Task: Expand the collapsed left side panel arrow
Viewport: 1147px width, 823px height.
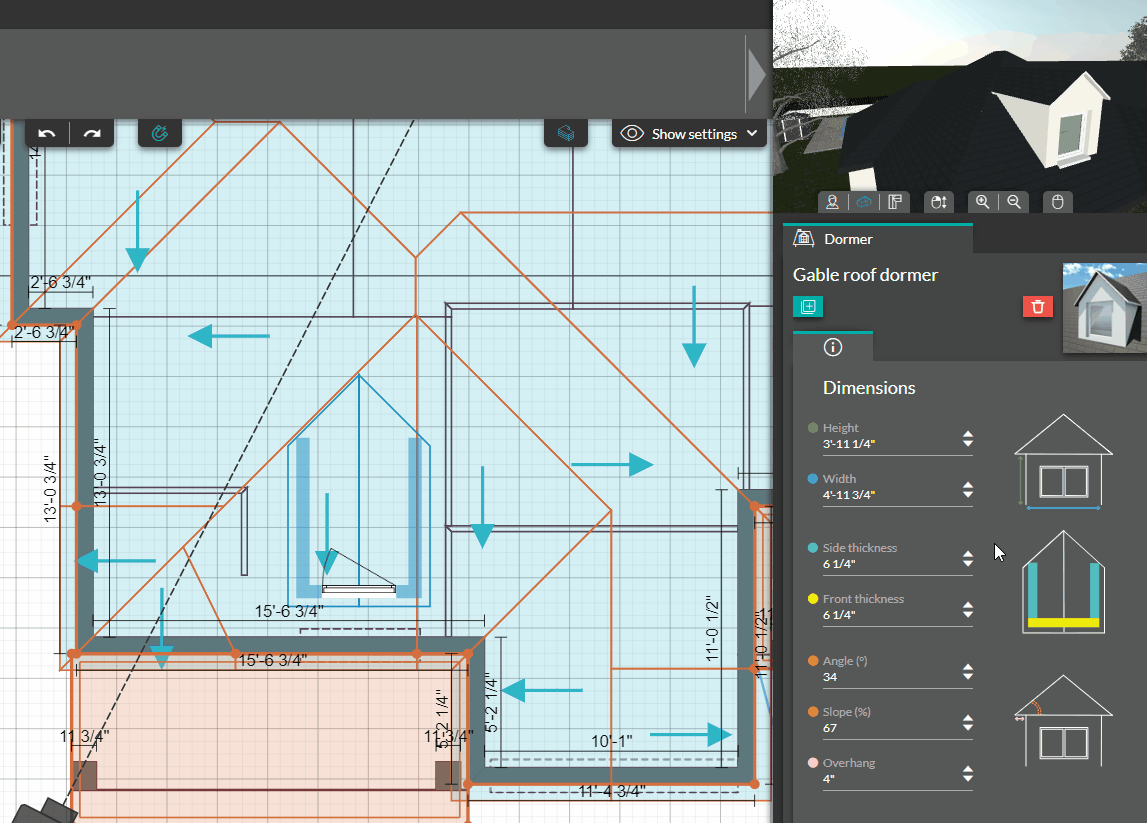Action: pyautogui.click(x=757, y=75)
